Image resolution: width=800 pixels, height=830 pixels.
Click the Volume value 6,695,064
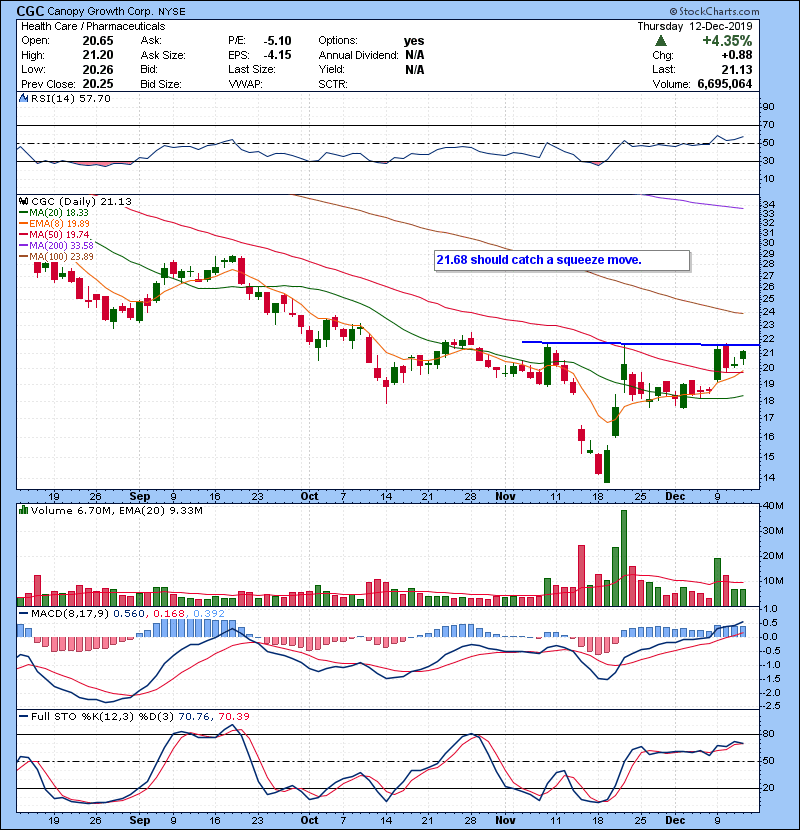(x=725, y=84)
